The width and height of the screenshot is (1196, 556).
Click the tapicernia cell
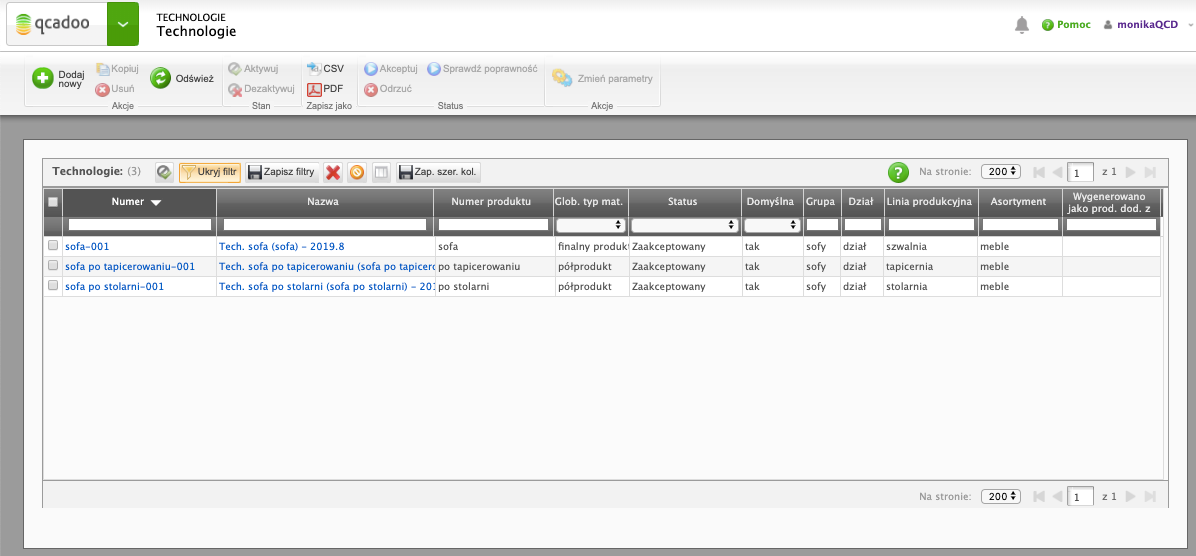tap(931, 266)
